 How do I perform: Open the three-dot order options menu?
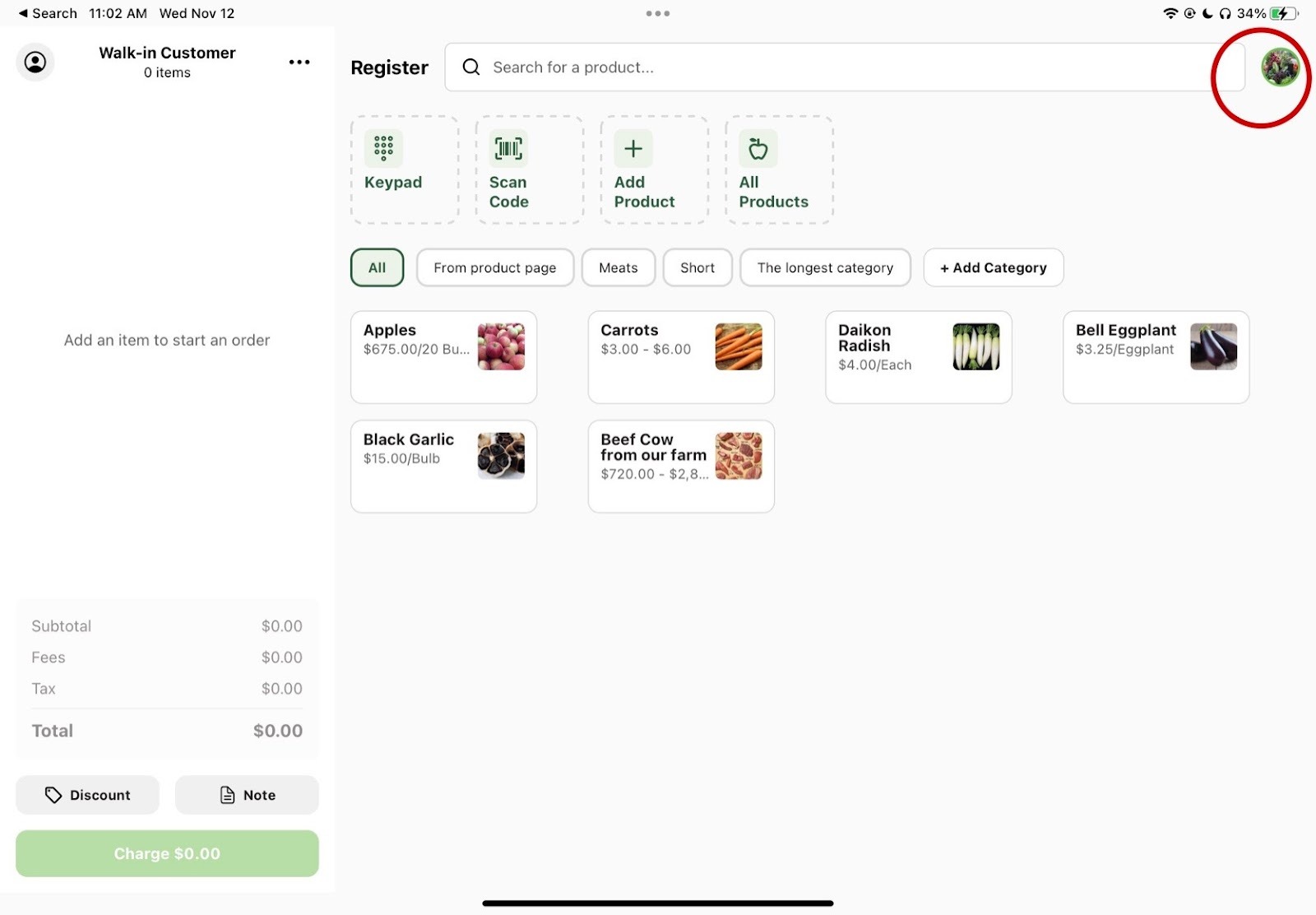tap(299, 63)
